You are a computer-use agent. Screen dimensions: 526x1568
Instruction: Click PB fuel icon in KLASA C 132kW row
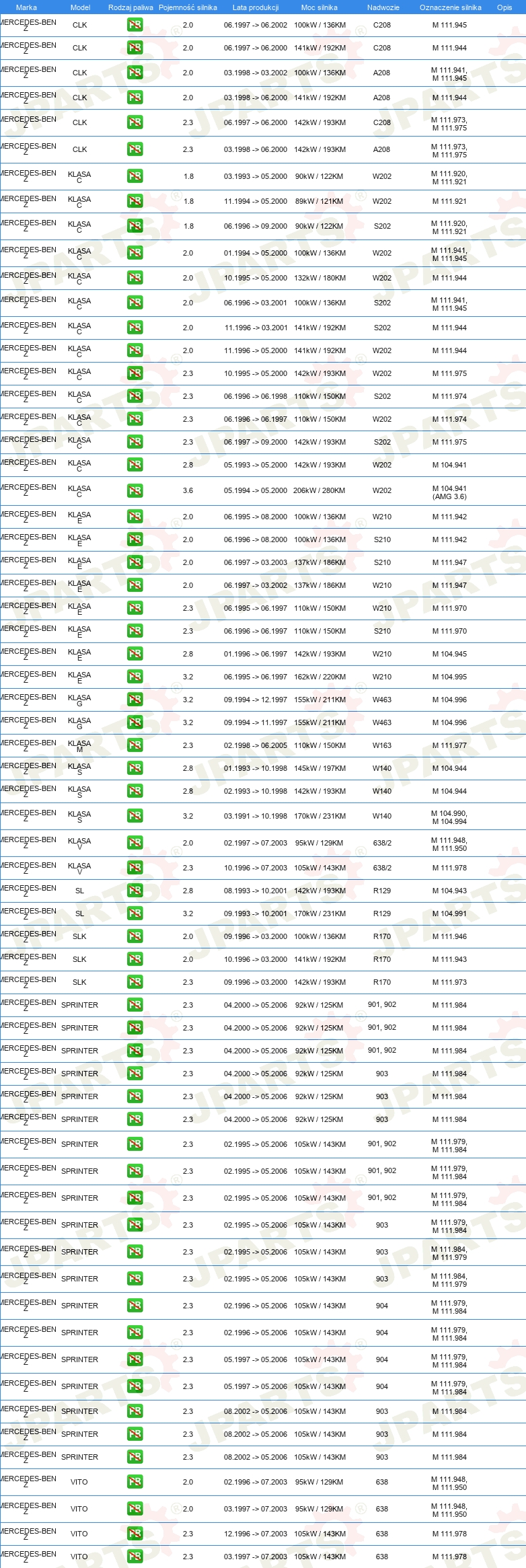click(x=135, y=278)
